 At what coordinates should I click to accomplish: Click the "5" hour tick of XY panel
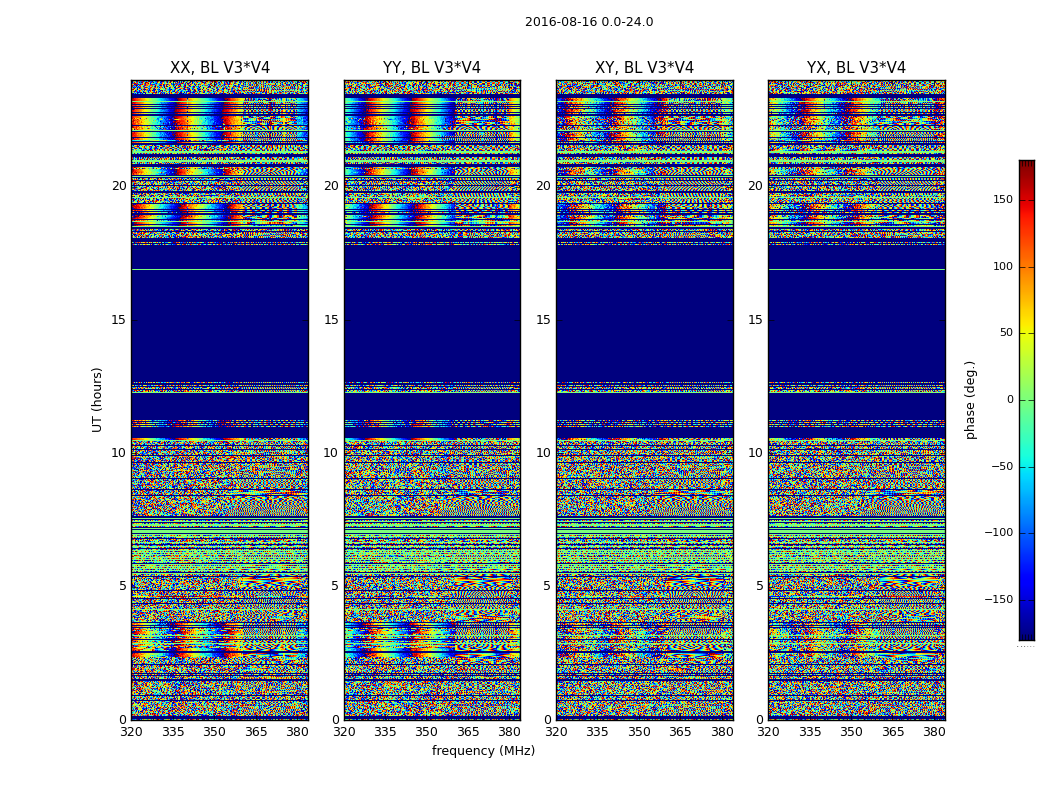pyautogui.click(x=547, y=586)
